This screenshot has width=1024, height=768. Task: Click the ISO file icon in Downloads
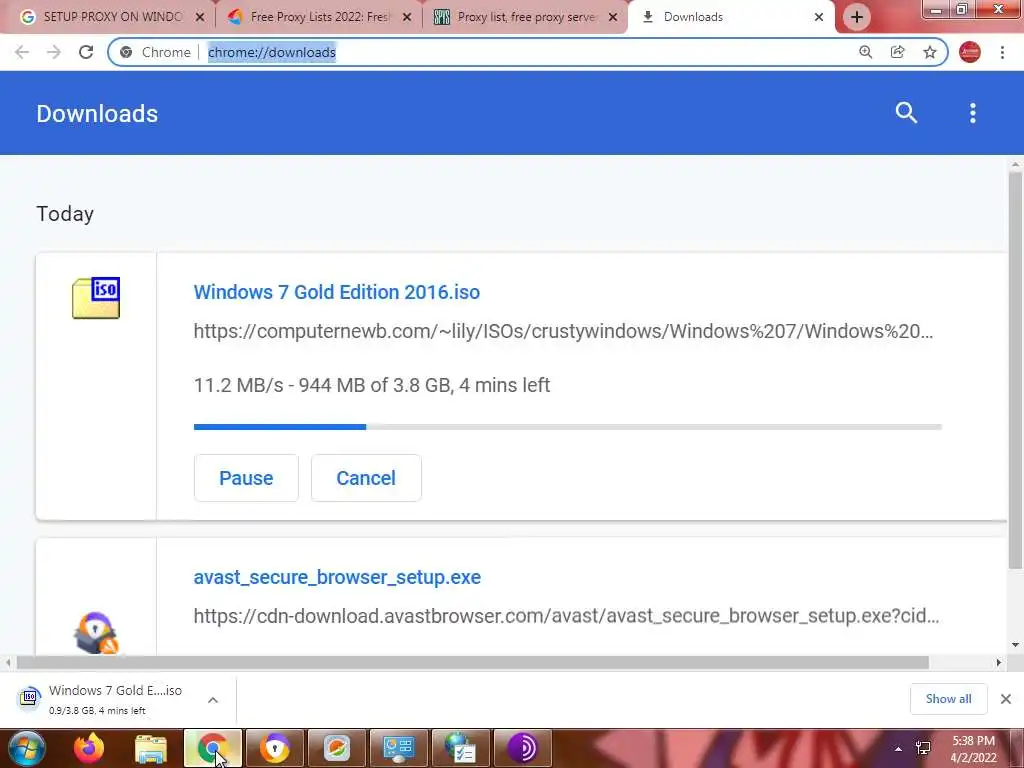[x=96, y=298]
